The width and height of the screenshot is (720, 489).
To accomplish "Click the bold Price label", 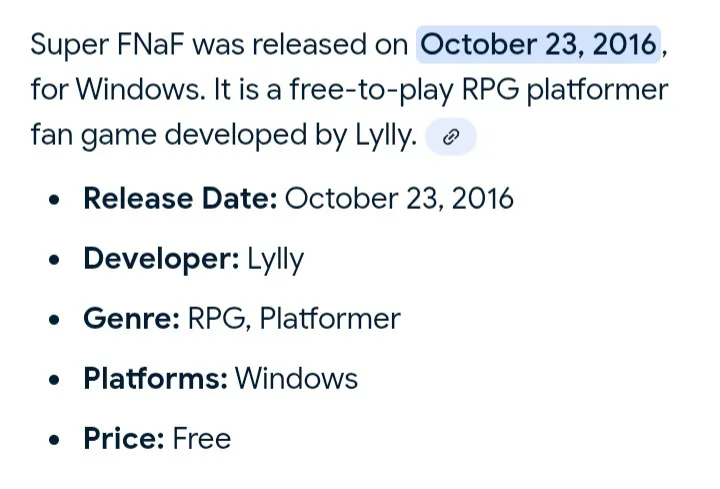I will [123, 439].
